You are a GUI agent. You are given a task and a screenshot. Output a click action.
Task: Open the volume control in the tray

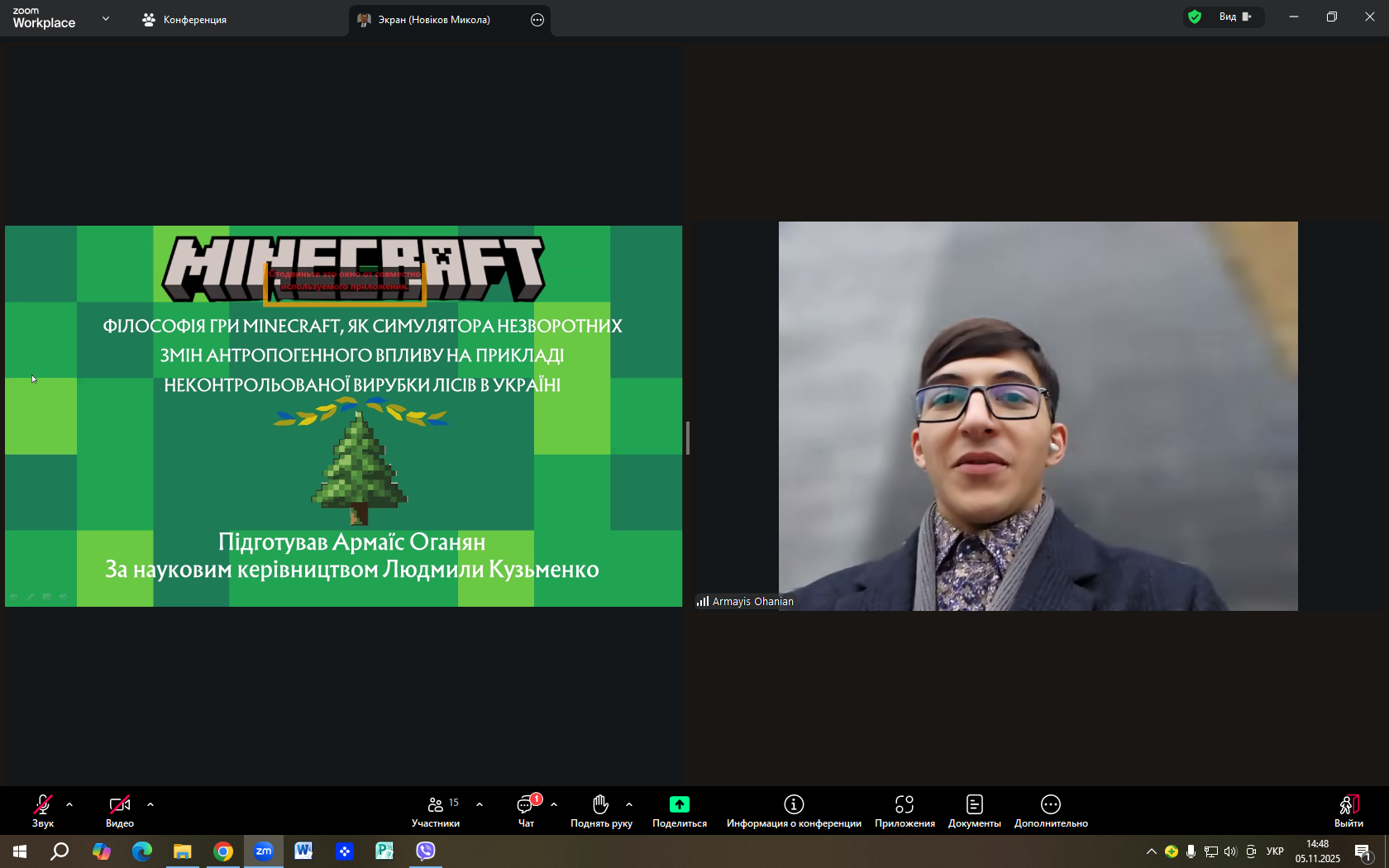(1230, 851)
